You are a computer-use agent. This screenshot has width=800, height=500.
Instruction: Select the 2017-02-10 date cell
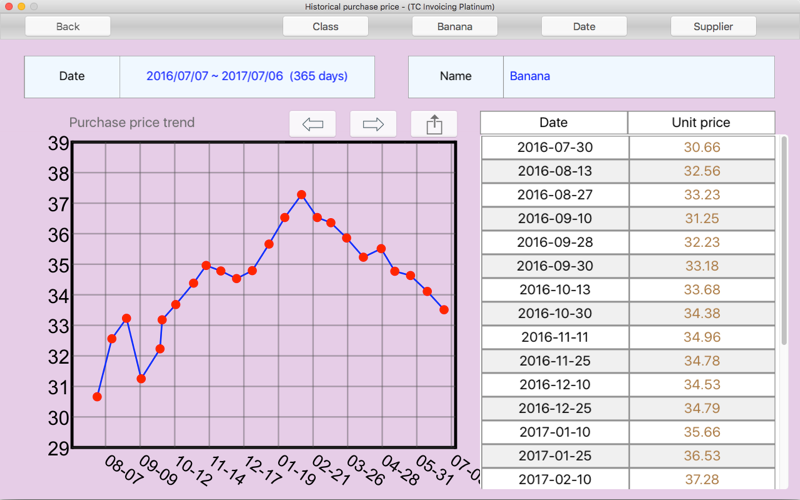tap(555, 479)
